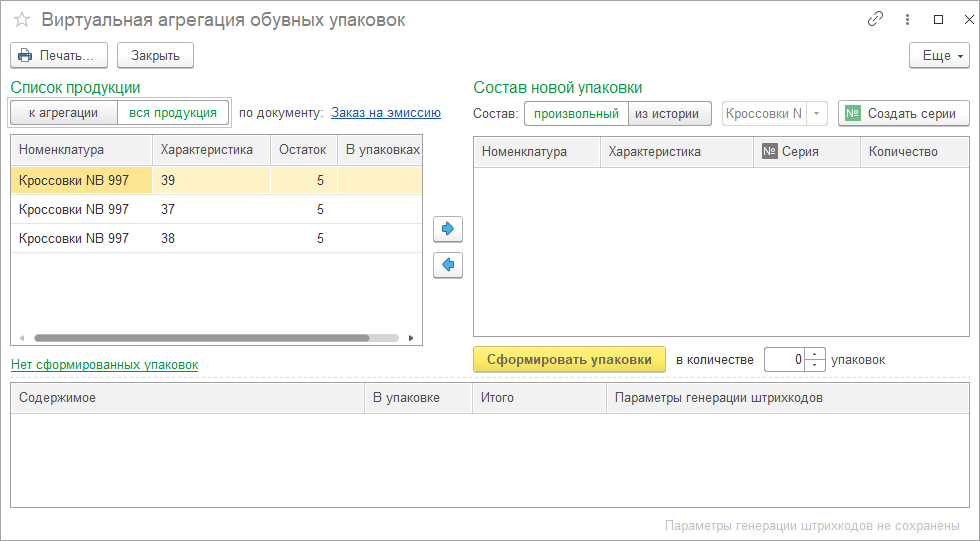Expand the Кроссовки N combo box
The height and width of the screenshot is (541, 980).
point(817,114)
